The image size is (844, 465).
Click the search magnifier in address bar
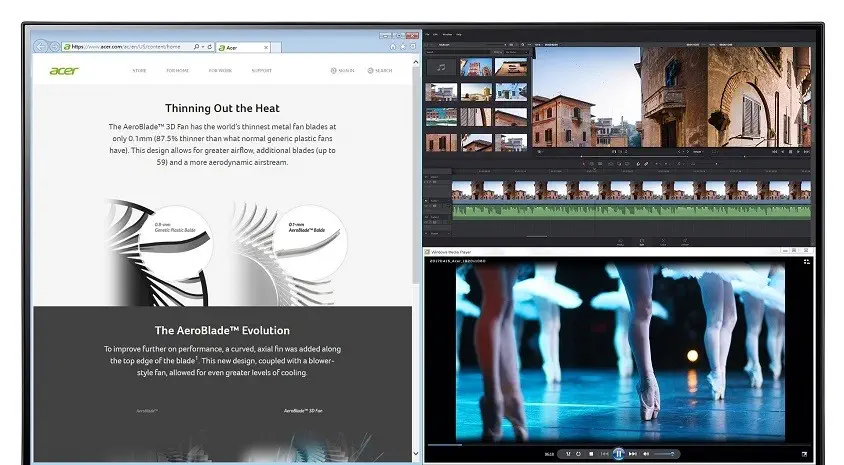pyautogui.click(x=196, y=47)
